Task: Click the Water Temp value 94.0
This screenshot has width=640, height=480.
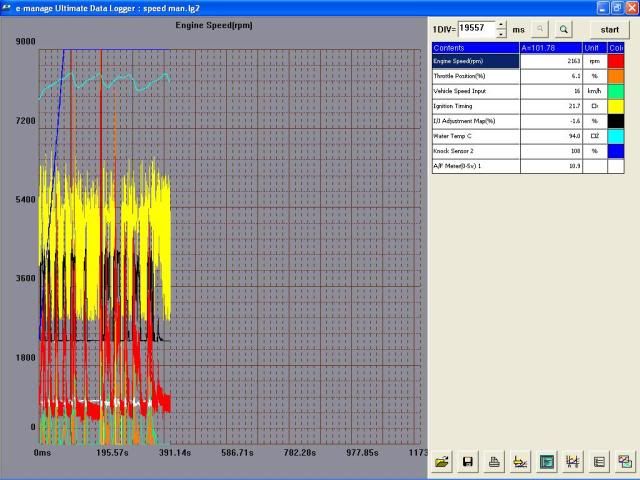Action: [551, 136]
